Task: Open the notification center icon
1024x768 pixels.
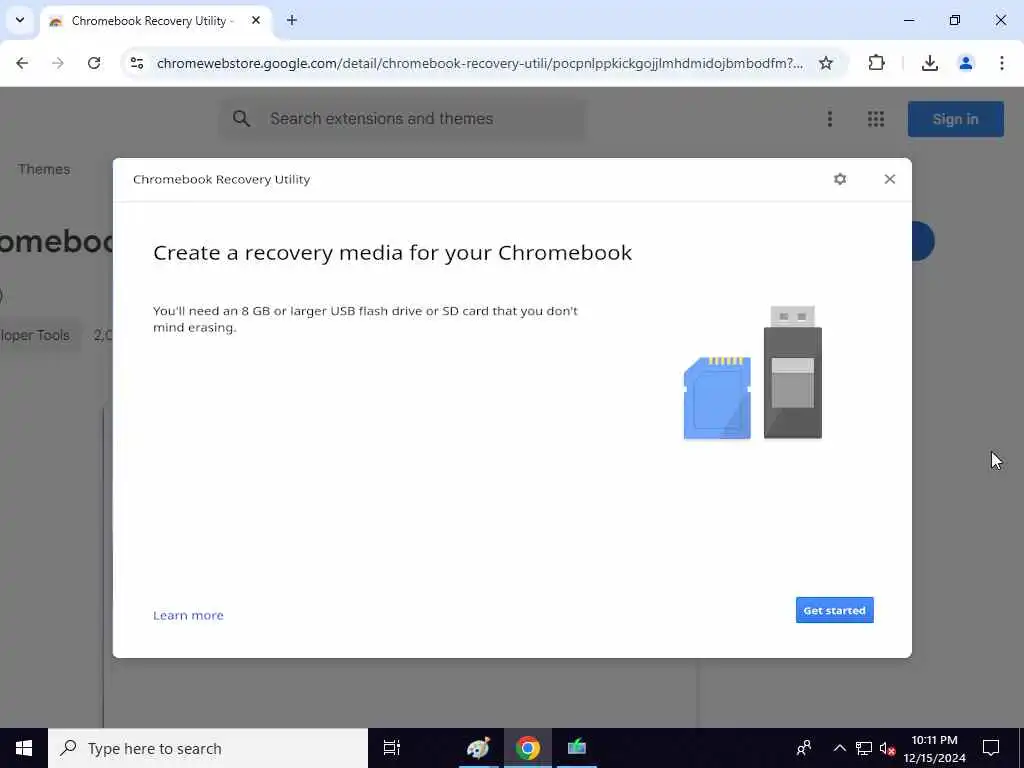Action: click(x=991, y=748)
